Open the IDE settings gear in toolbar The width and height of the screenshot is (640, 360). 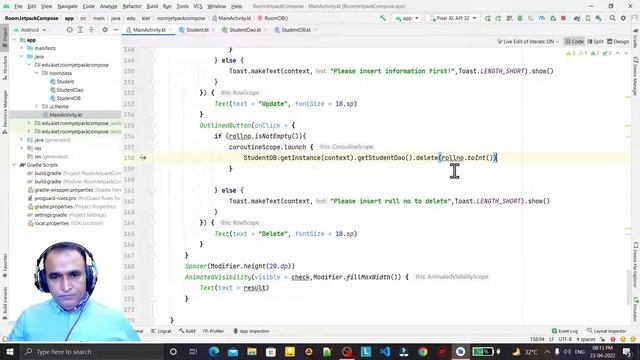(x=623, y=18)
